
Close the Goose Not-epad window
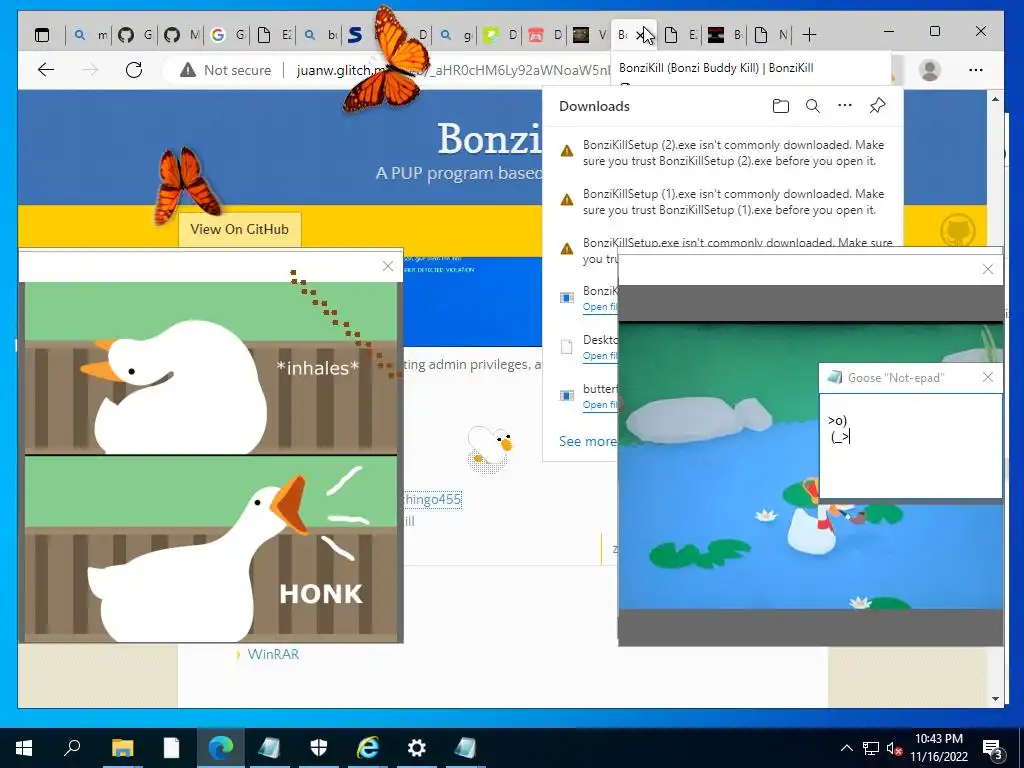click(x=987, y=377)
